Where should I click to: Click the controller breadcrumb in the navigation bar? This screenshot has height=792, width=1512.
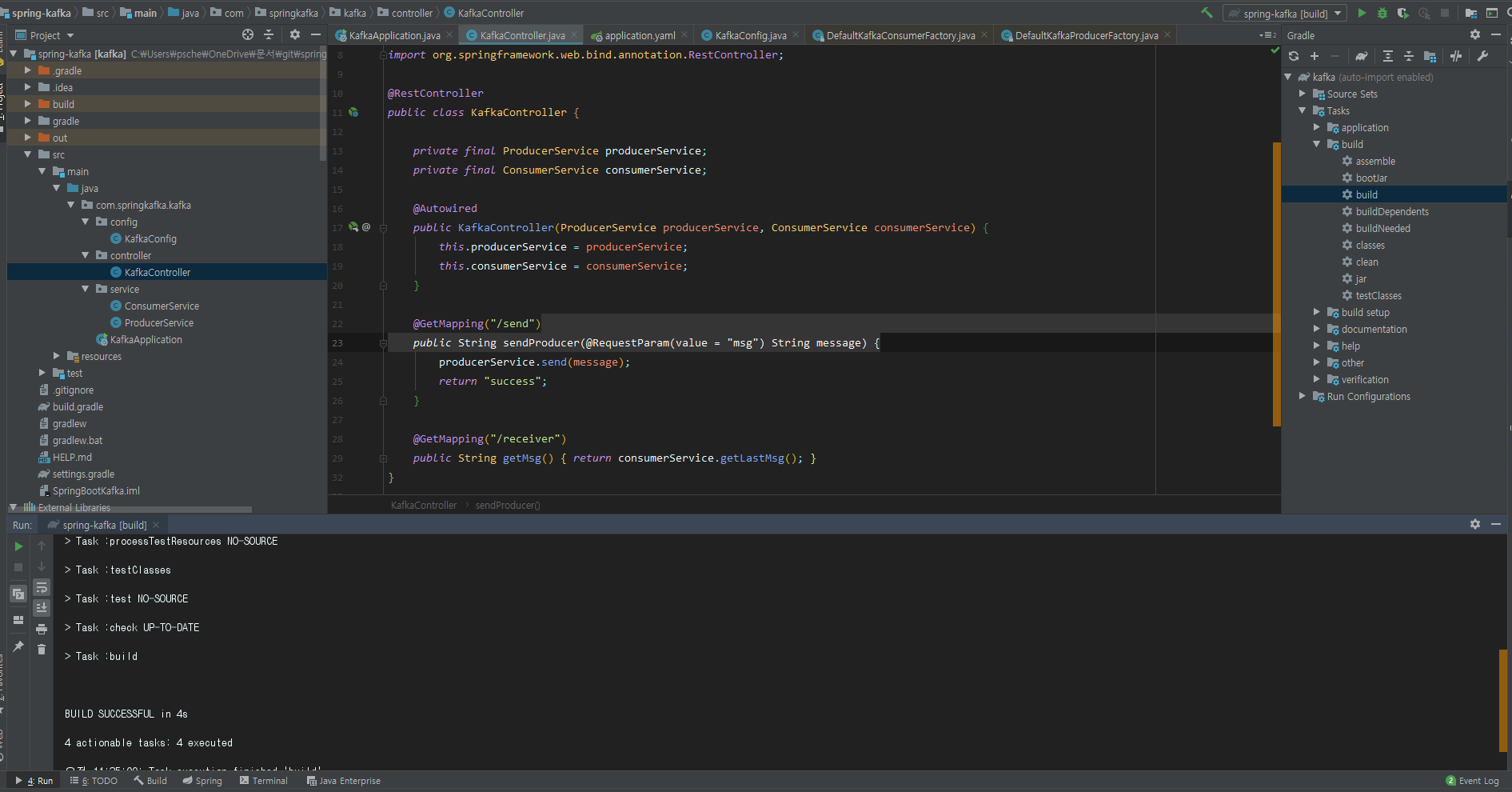405,13
